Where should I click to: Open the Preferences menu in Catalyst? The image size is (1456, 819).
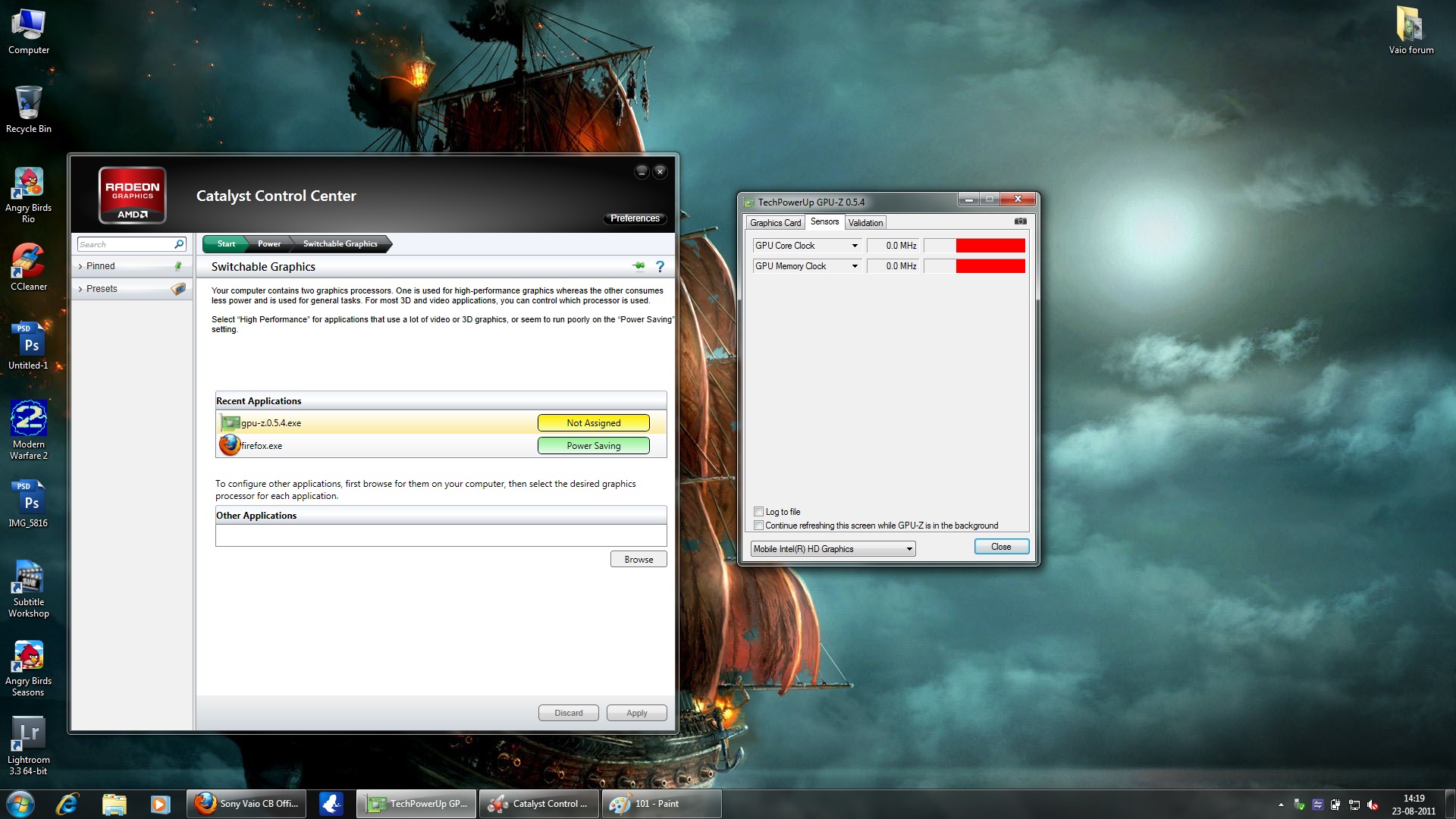tap(635, 218)
